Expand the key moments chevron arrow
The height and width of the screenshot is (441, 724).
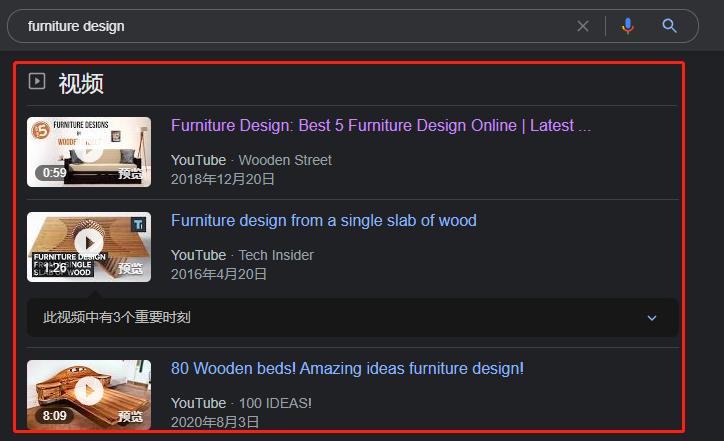pyautogui.click(x=652, y=318)
